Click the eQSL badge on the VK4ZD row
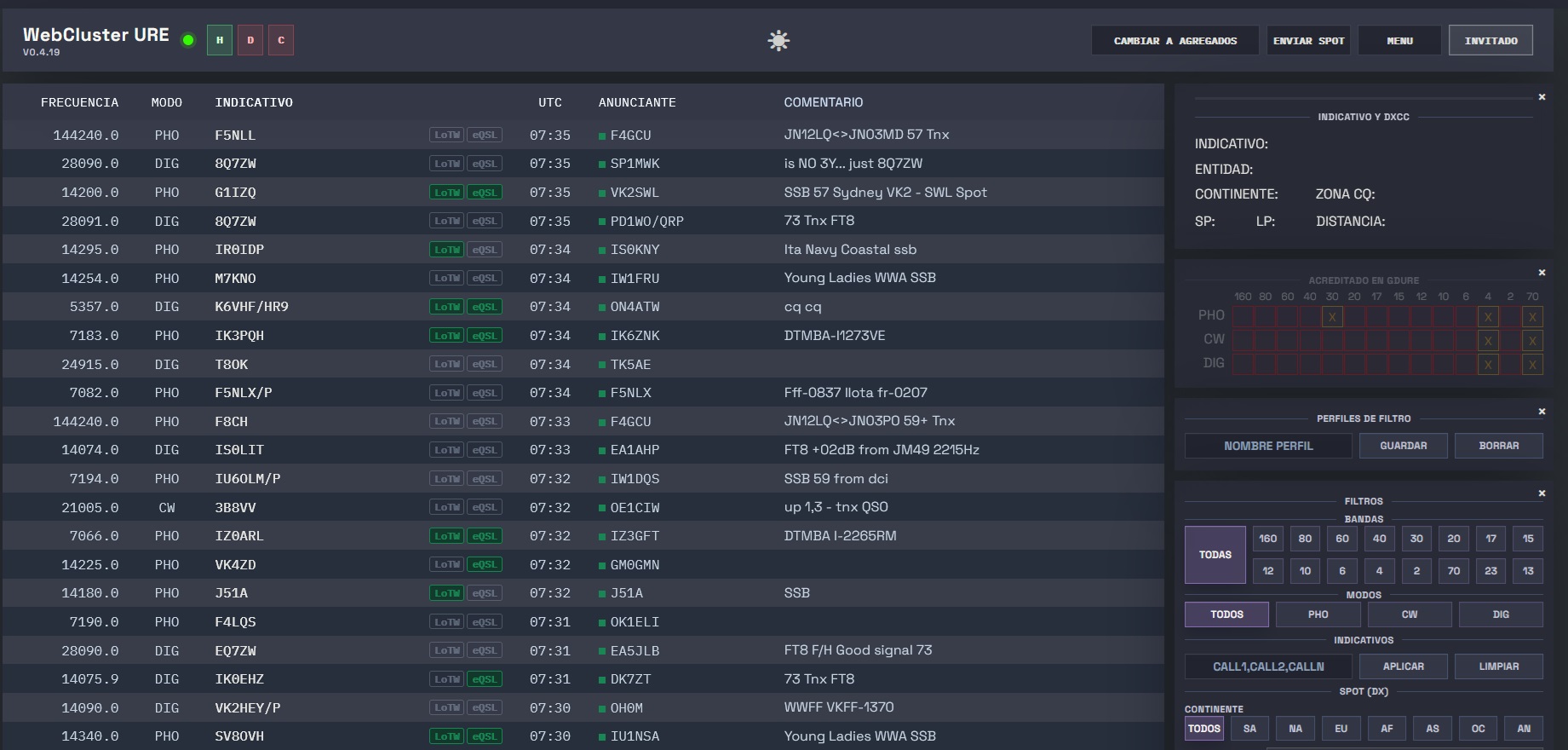This screenshot has width=1568, height=750. 485,565
